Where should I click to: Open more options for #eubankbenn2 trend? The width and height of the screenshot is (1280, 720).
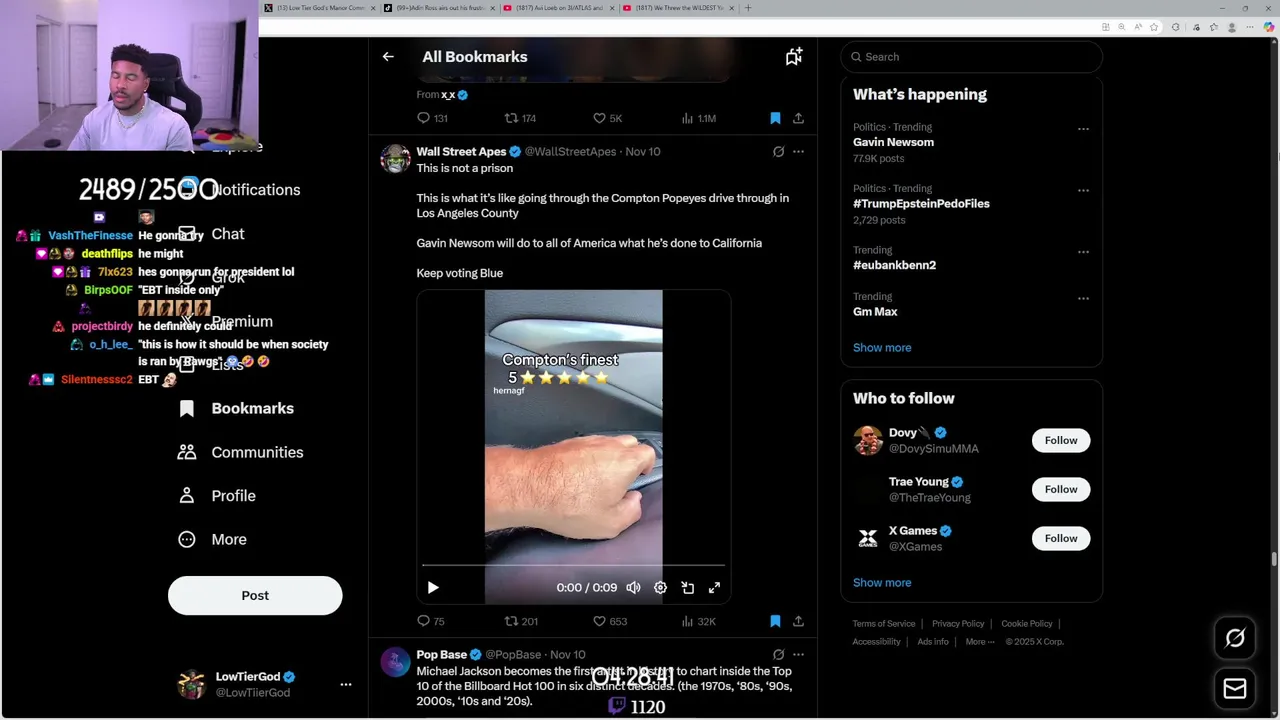(1083, 252)
